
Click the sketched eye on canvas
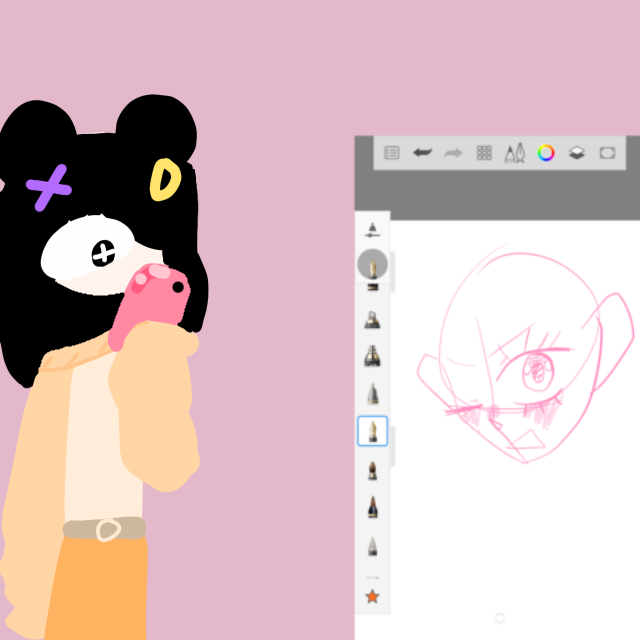tap(537, 372)
